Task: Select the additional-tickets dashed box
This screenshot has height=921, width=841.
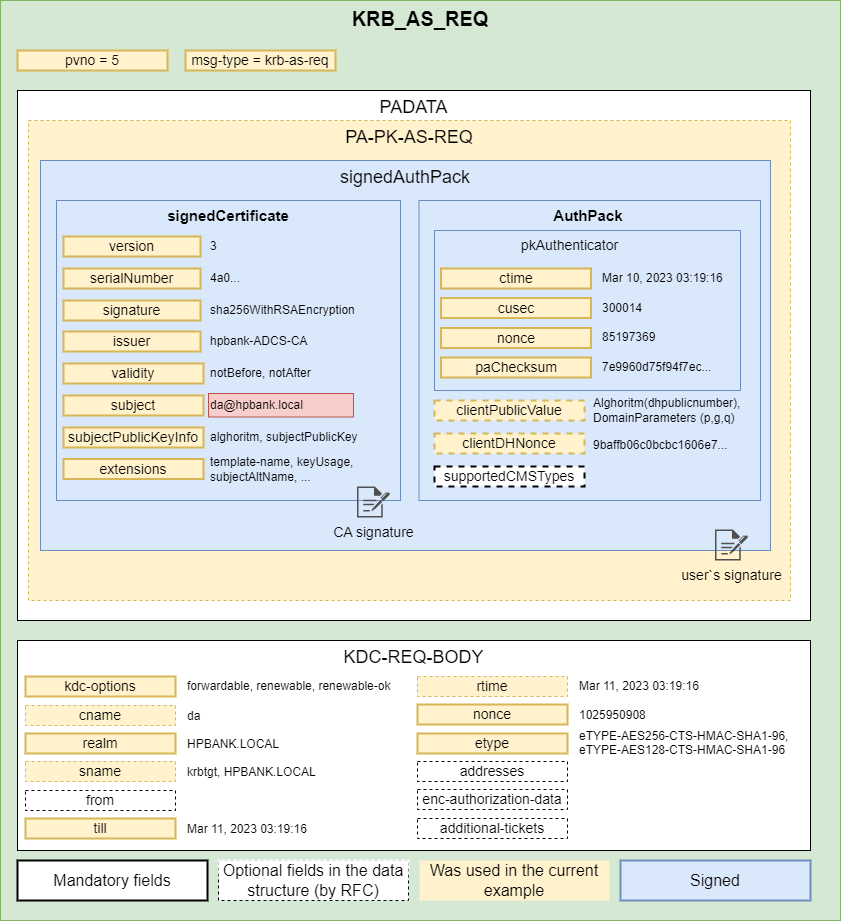Action: click(492, 828)
